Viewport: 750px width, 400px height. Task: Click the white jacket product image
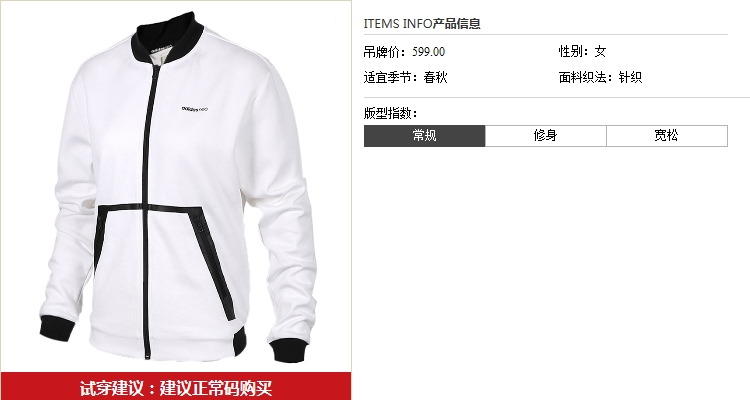(x=177, y=187)
